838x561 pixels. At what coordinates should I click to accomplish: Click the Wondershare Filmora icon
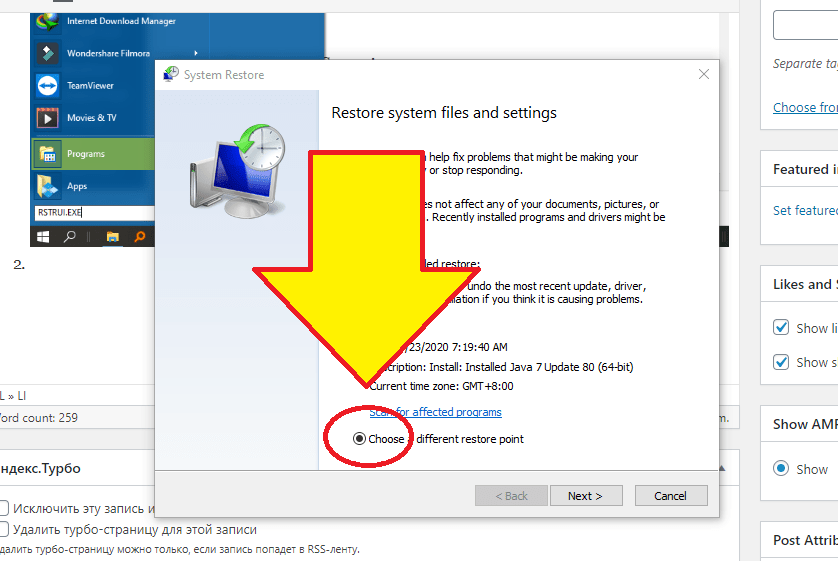(47, 53)
